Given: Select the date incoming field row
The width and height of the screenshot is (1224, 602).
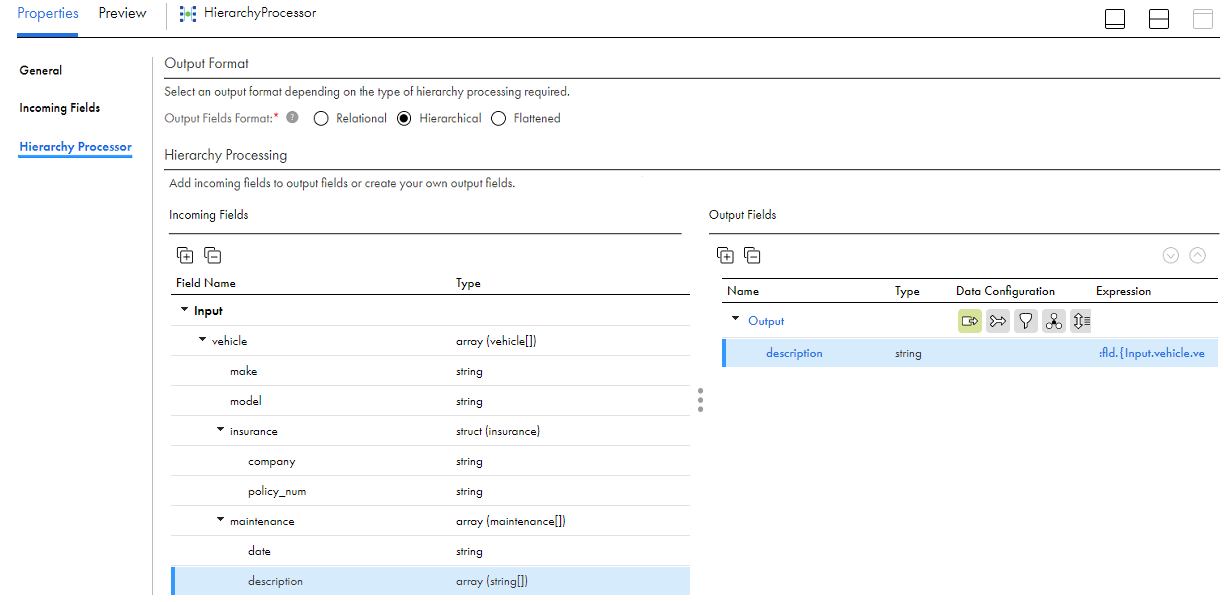Looking at the screenshot, I should pos(430,551).
